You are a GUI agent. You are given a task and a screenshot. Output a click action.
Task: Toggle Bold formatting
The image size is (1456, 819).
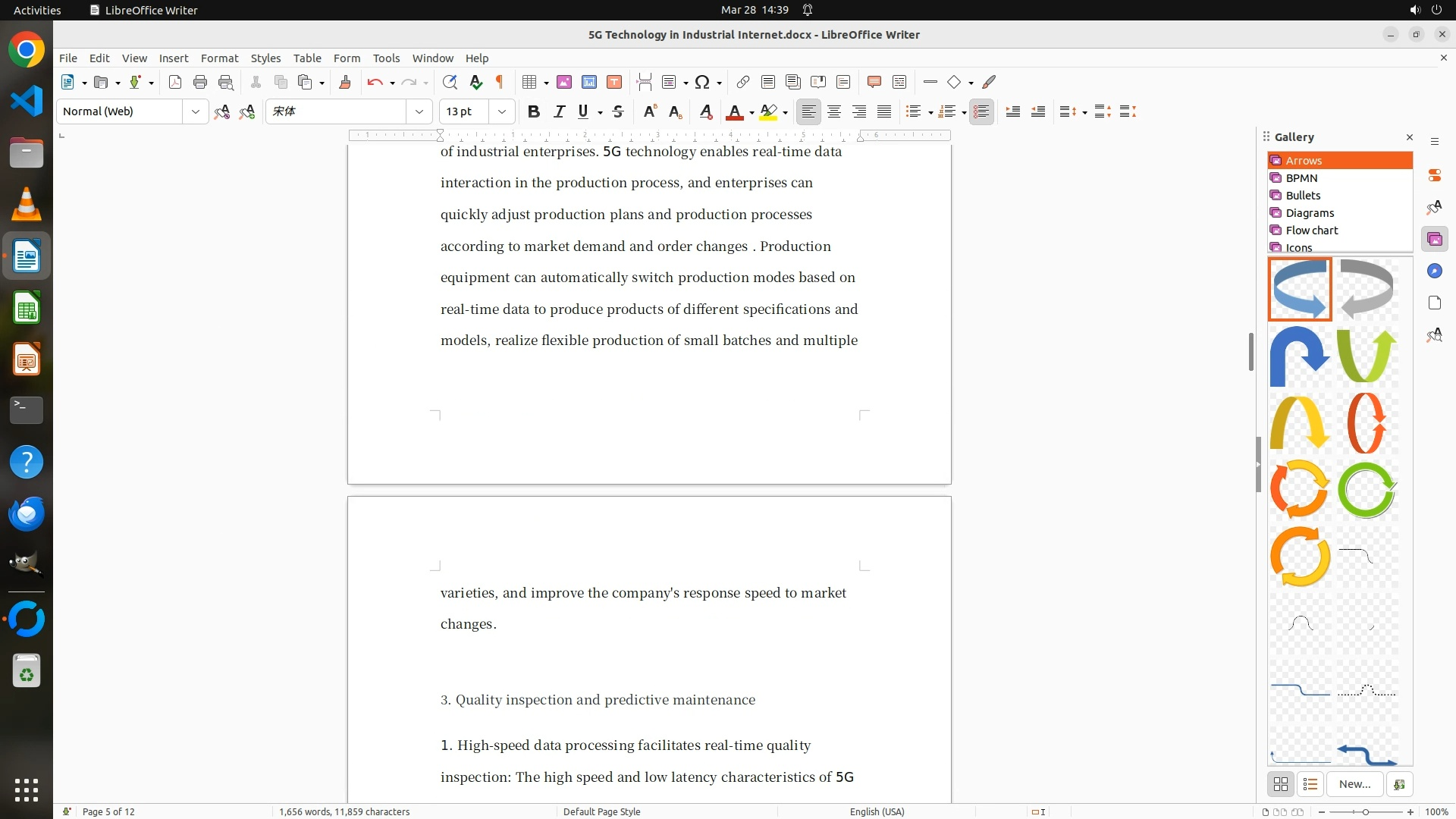(x=534, y=111)
